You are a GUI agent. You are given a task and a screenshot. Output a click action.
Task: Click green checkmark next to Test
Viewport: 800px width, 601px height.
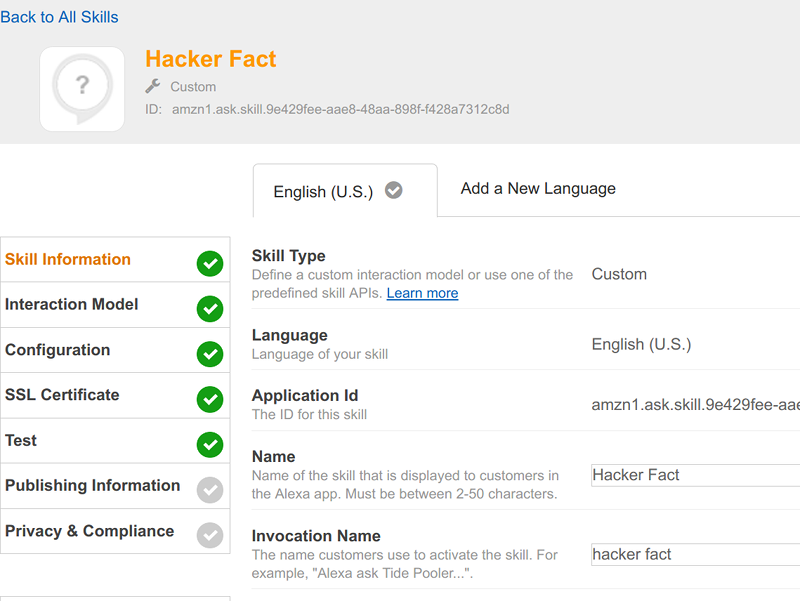tap(210, 444)
